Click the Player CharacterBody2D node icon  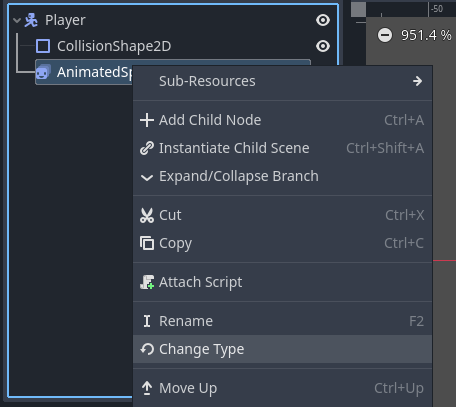coord(31,20)
